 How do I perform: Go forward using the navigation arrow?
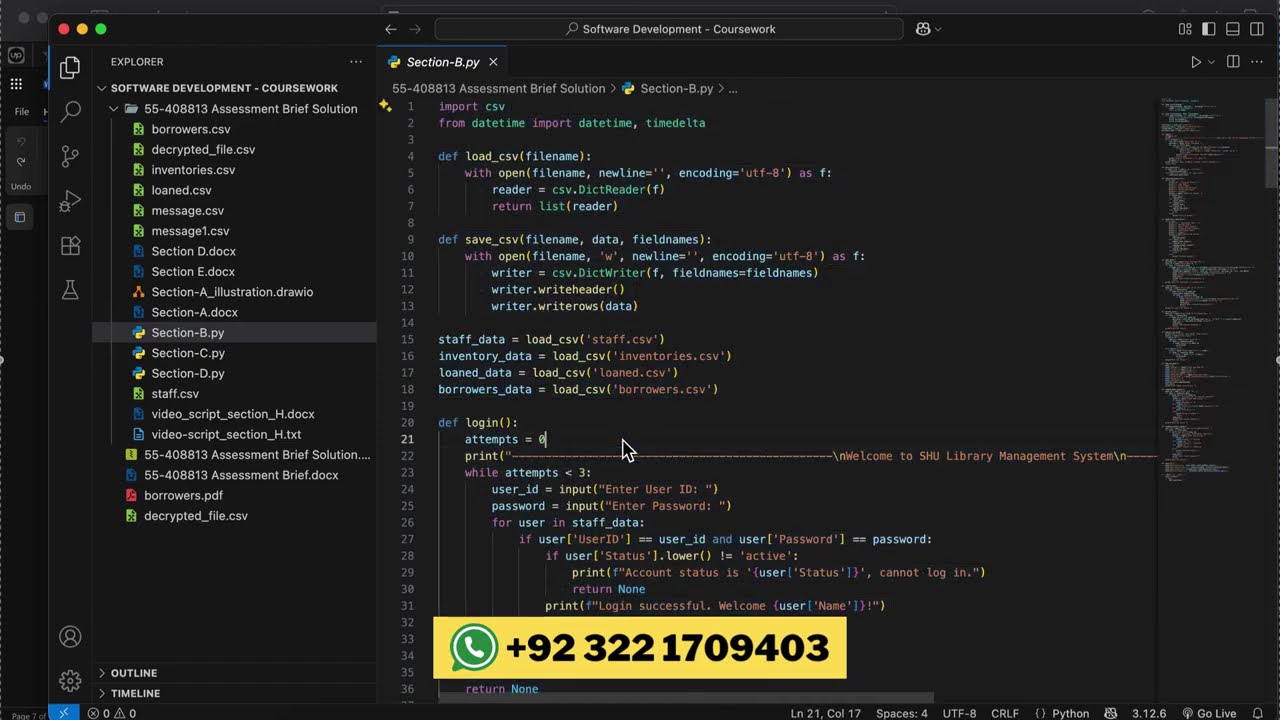pyautogui.click(x=416, y=29)
